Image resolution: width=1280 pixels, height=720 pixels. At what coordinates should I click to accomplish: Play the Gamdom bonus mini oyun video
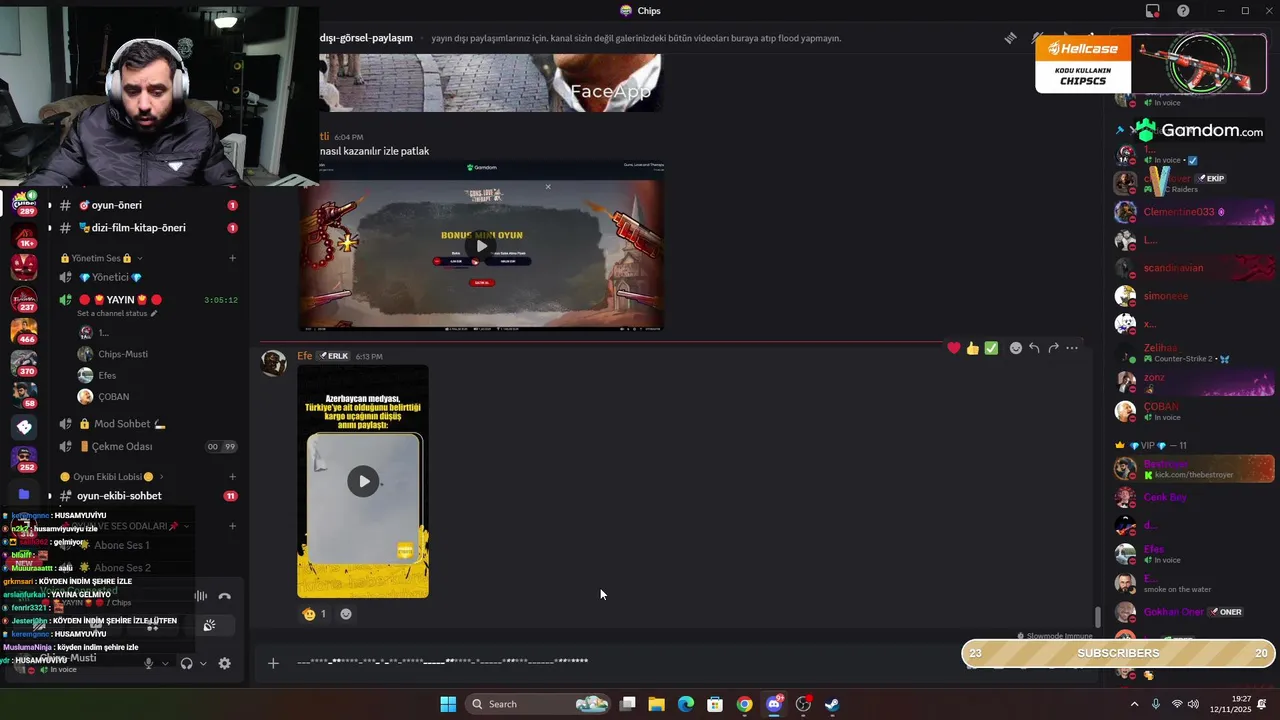click(482, 246)
